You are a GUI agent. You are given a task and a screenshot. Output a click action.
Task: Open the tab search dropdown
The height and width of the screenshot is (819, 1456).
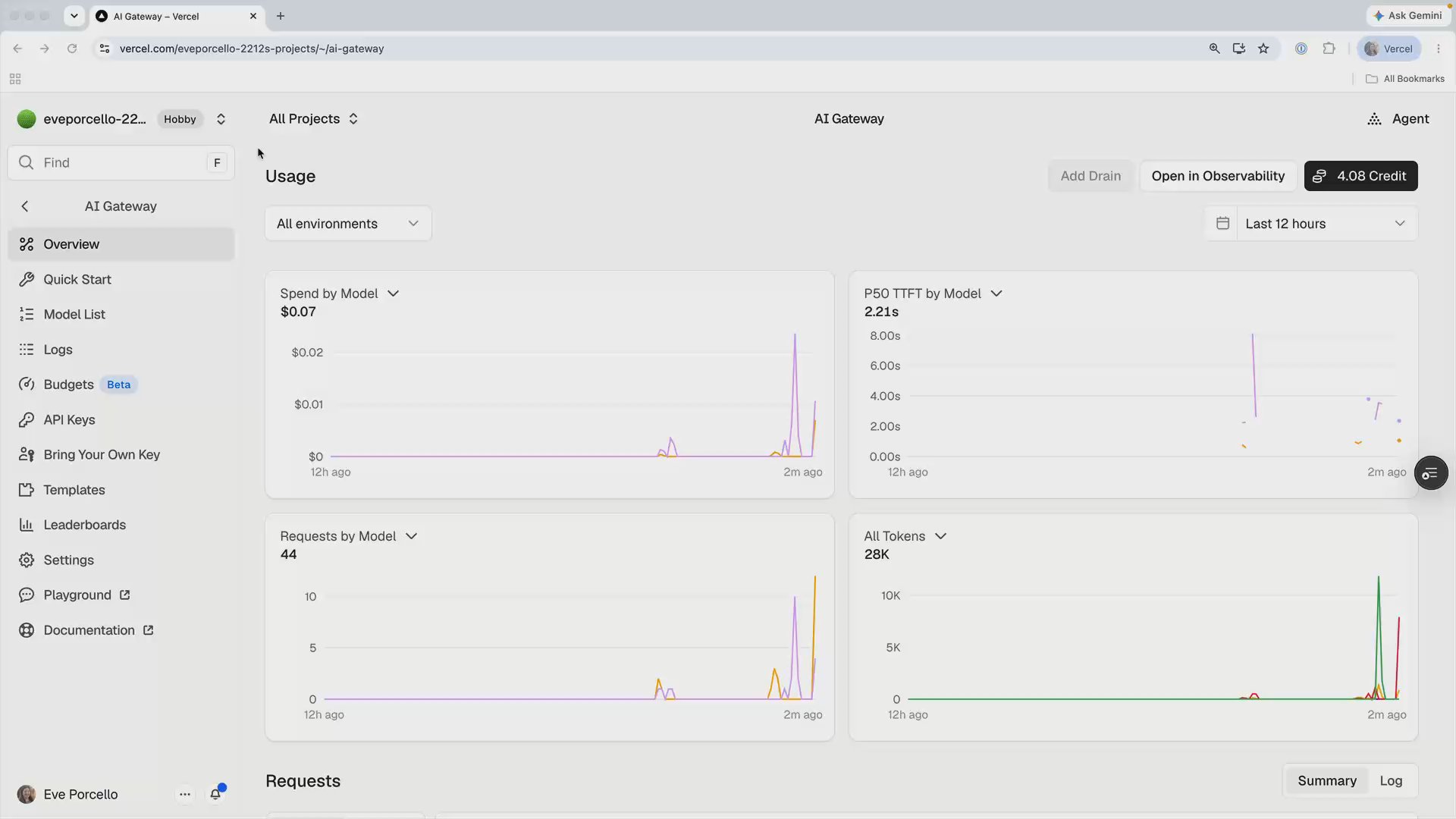tap(74, 16)
